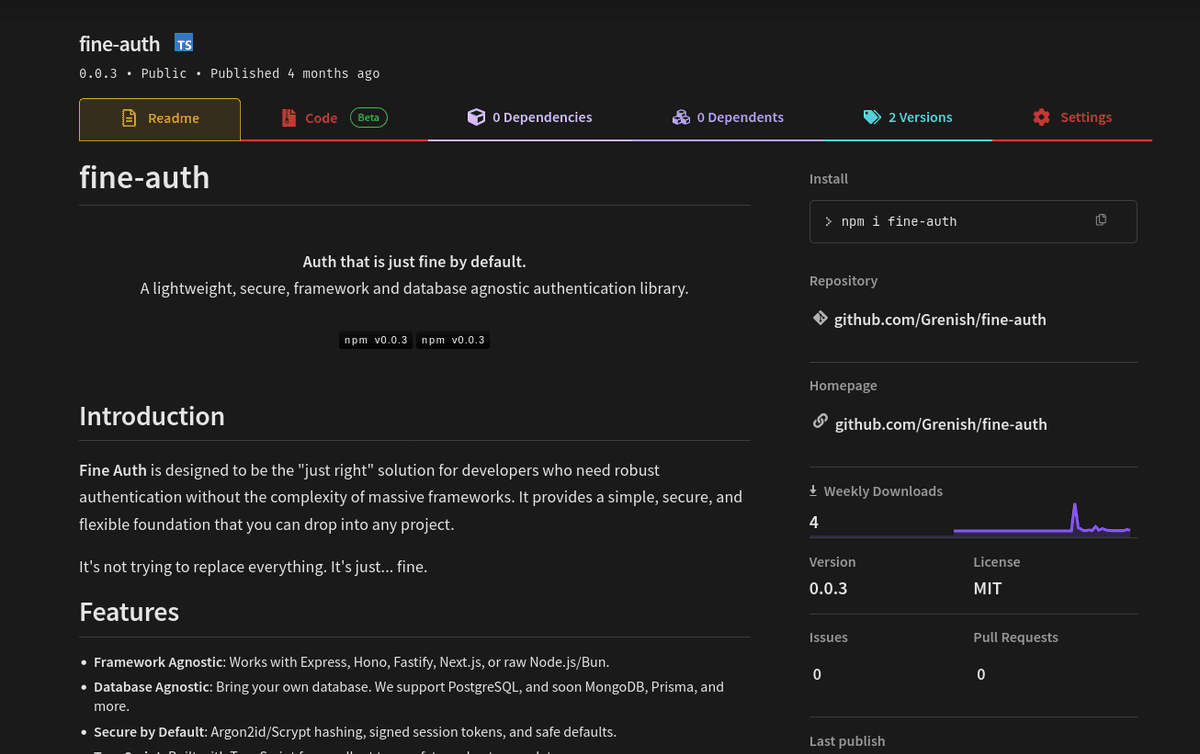
Task: Click the MIT license value
Action: coord(987,588)
